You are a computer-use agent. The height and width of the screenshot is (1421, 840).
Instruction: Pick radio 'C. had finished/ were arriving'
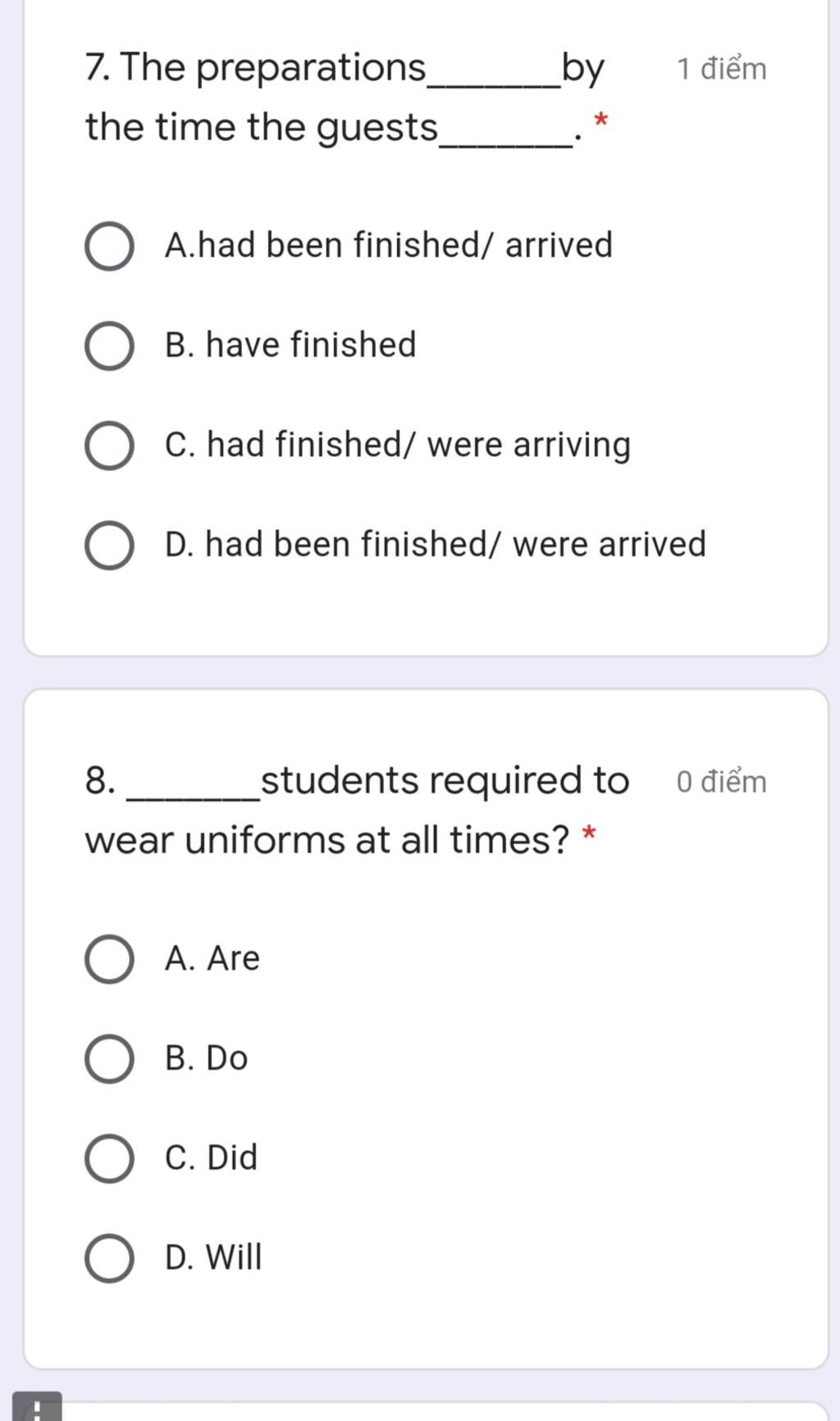[109, 446]
